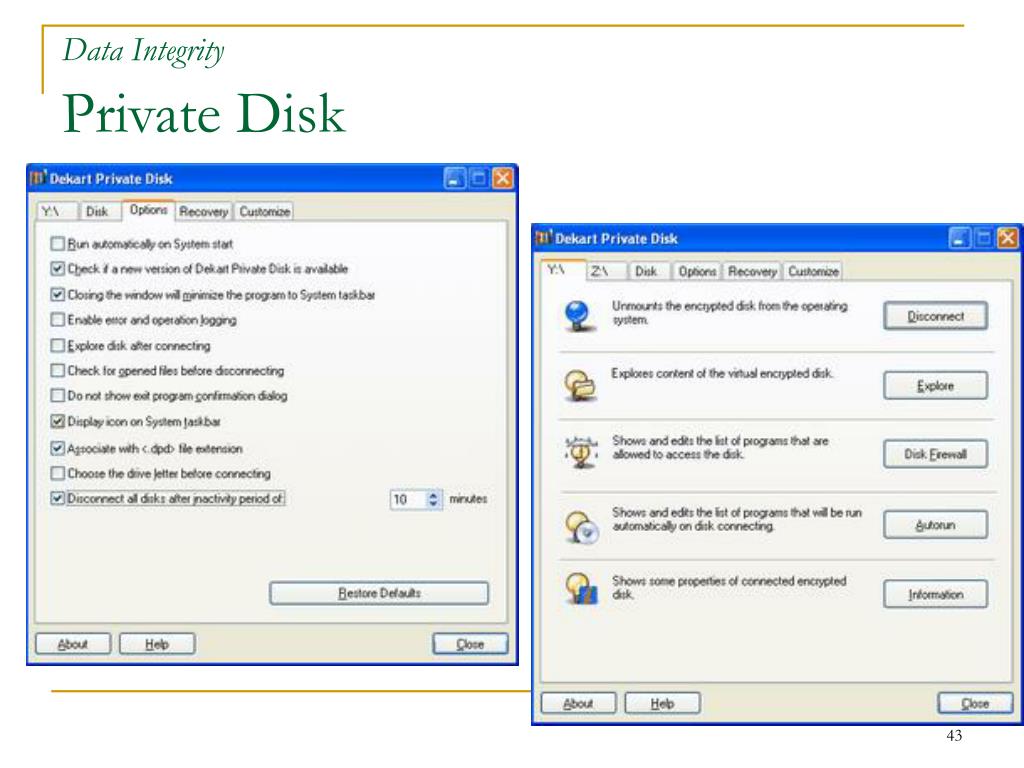This screenshot has height=768, width=1024.
Task: Click Help button in left window
Action: pos(157,644)
